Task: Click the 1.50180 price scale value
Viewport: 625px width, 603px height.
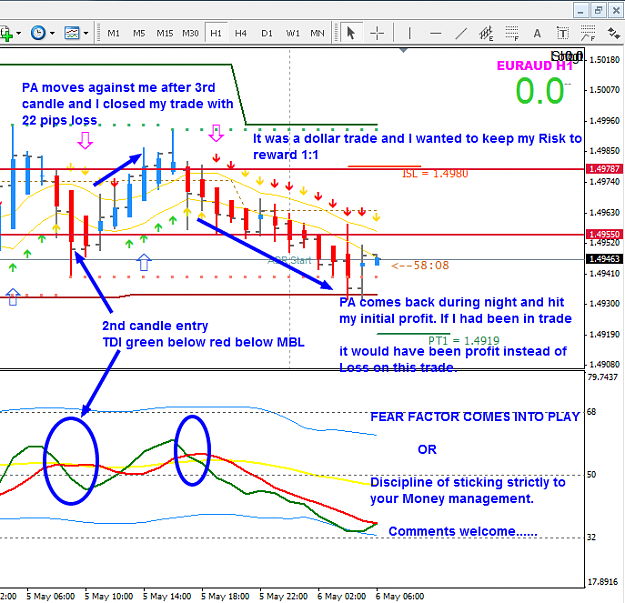Action: (x=604, y=60)
